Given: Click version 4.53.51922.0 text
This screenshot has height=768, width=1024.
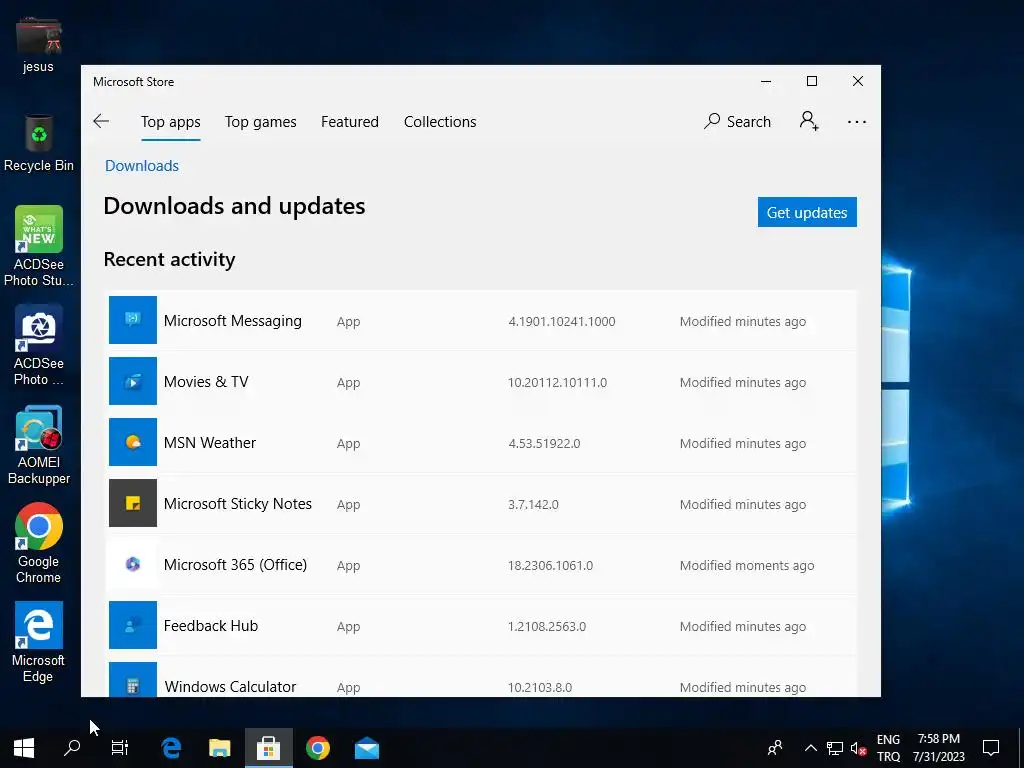Looking at the screenshot, I should (544, 443).
